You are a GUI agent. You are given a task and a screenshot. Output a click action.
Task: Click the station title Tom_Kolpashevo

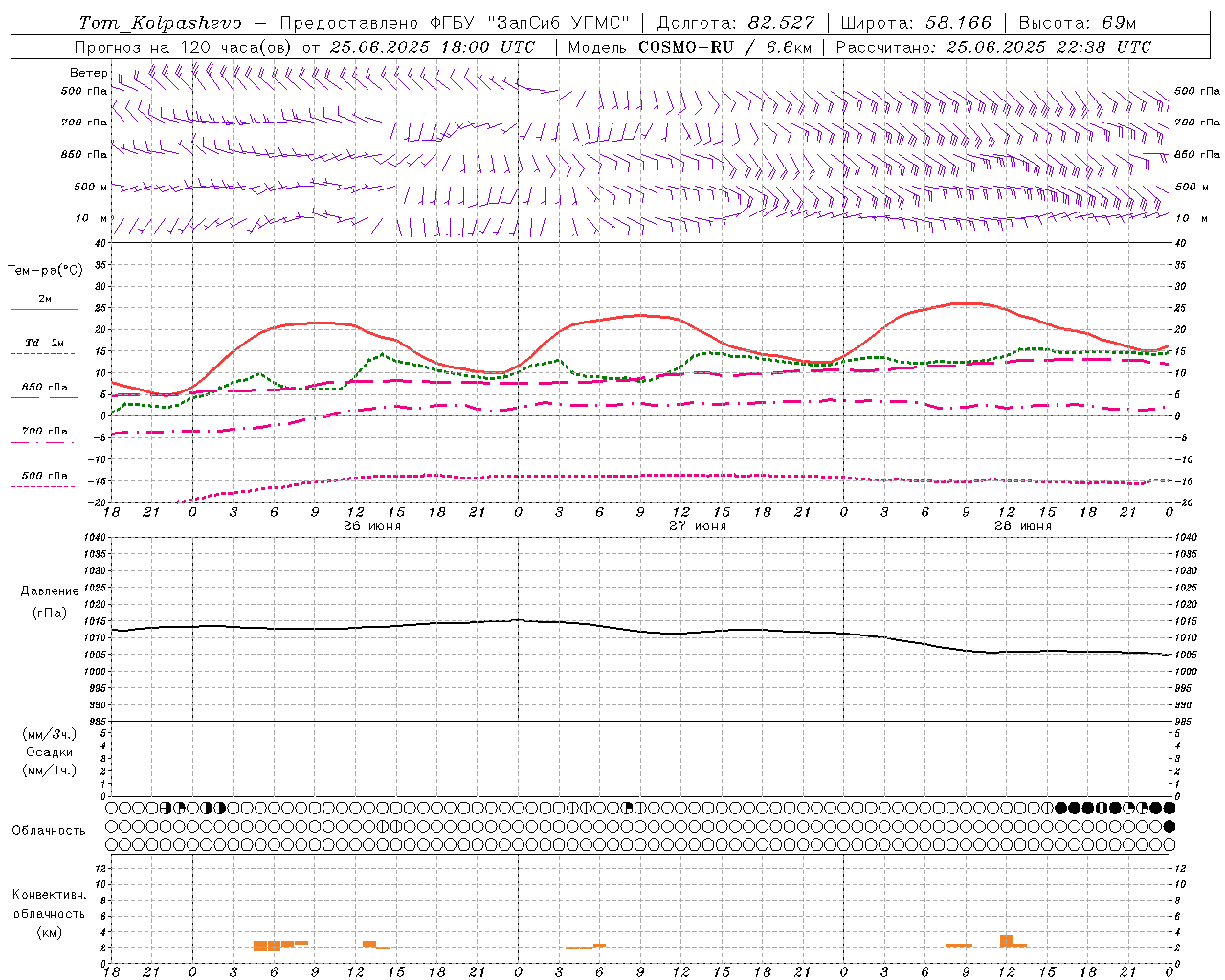click(160, 23)
